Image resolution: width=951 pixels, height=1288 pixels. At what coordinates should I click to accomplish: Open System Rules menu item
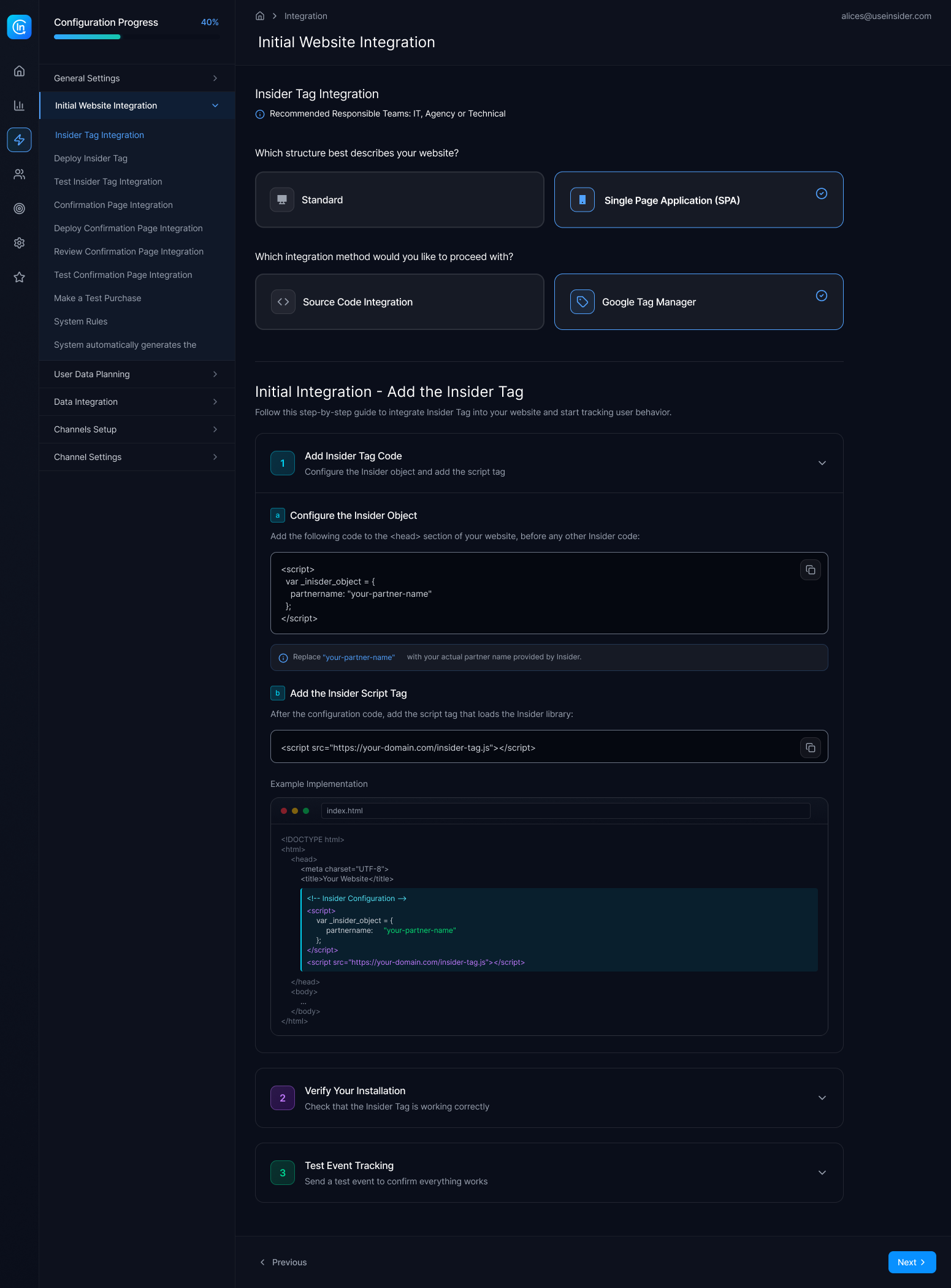pyautogui.click(x=81, y=321)
